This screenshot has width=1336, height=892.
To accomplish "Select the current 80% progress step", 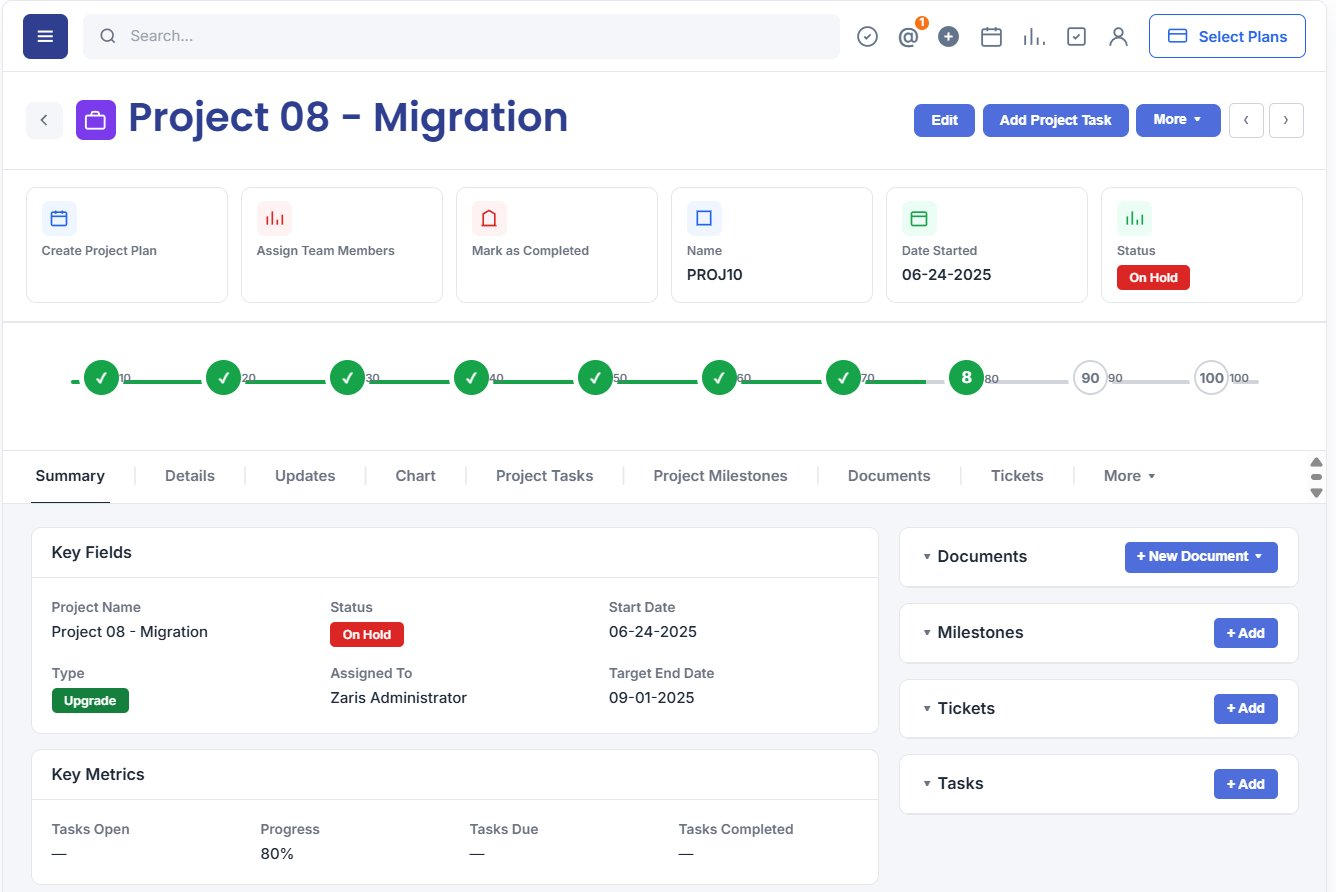I will [x=966, y=378].
